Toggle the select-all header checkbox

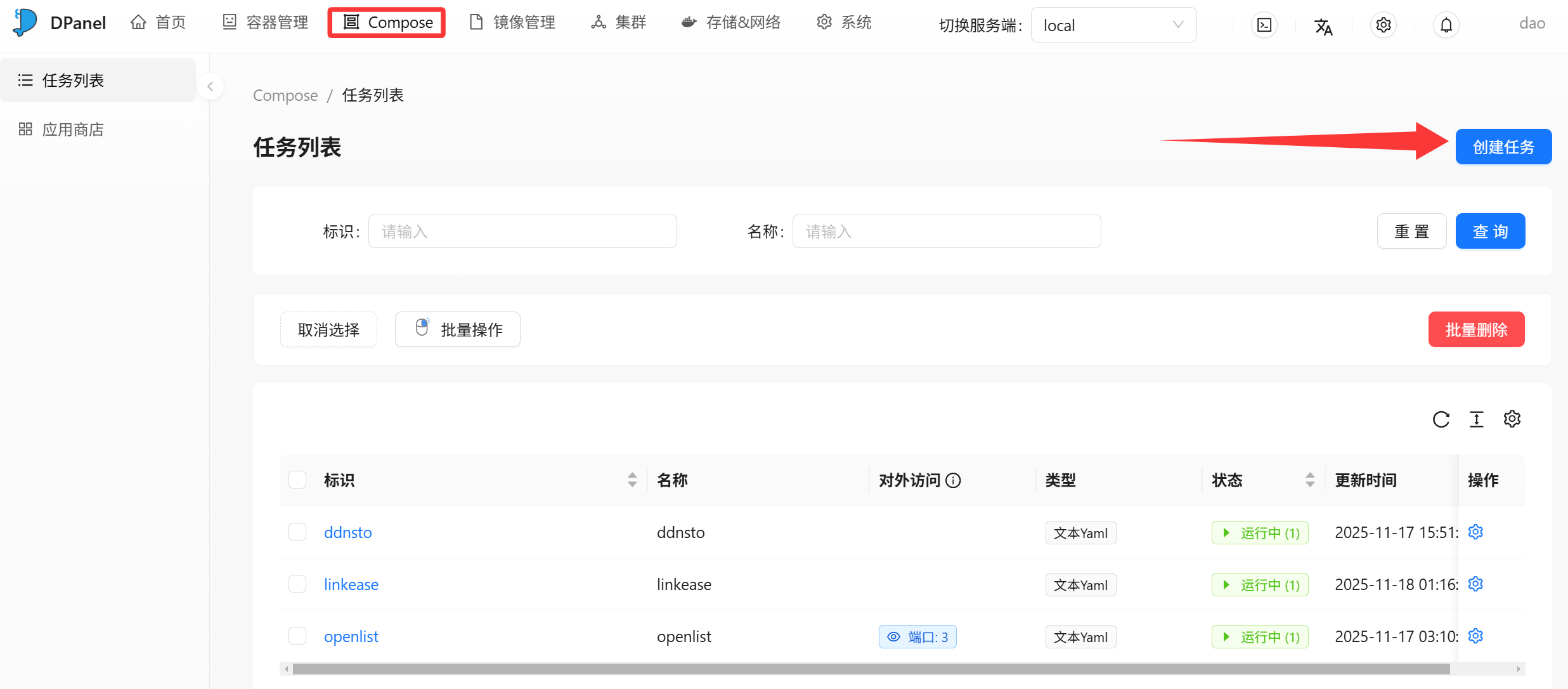tap(297, 480)
